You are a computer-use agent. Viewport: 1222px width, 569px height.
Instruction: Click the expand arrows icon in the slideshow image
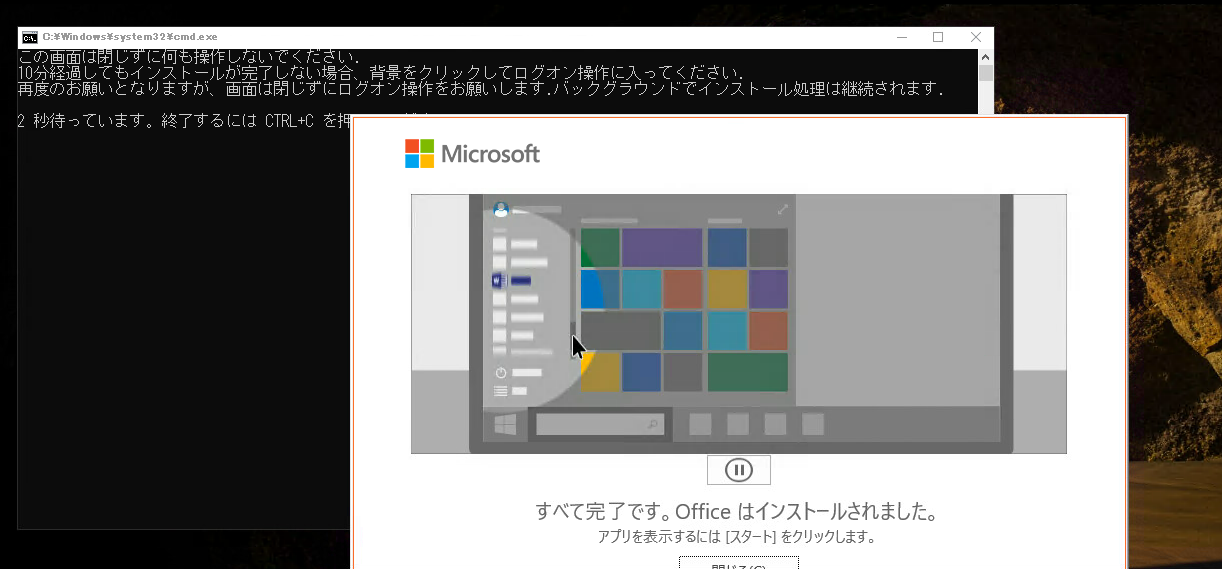[x=782, y=210]
